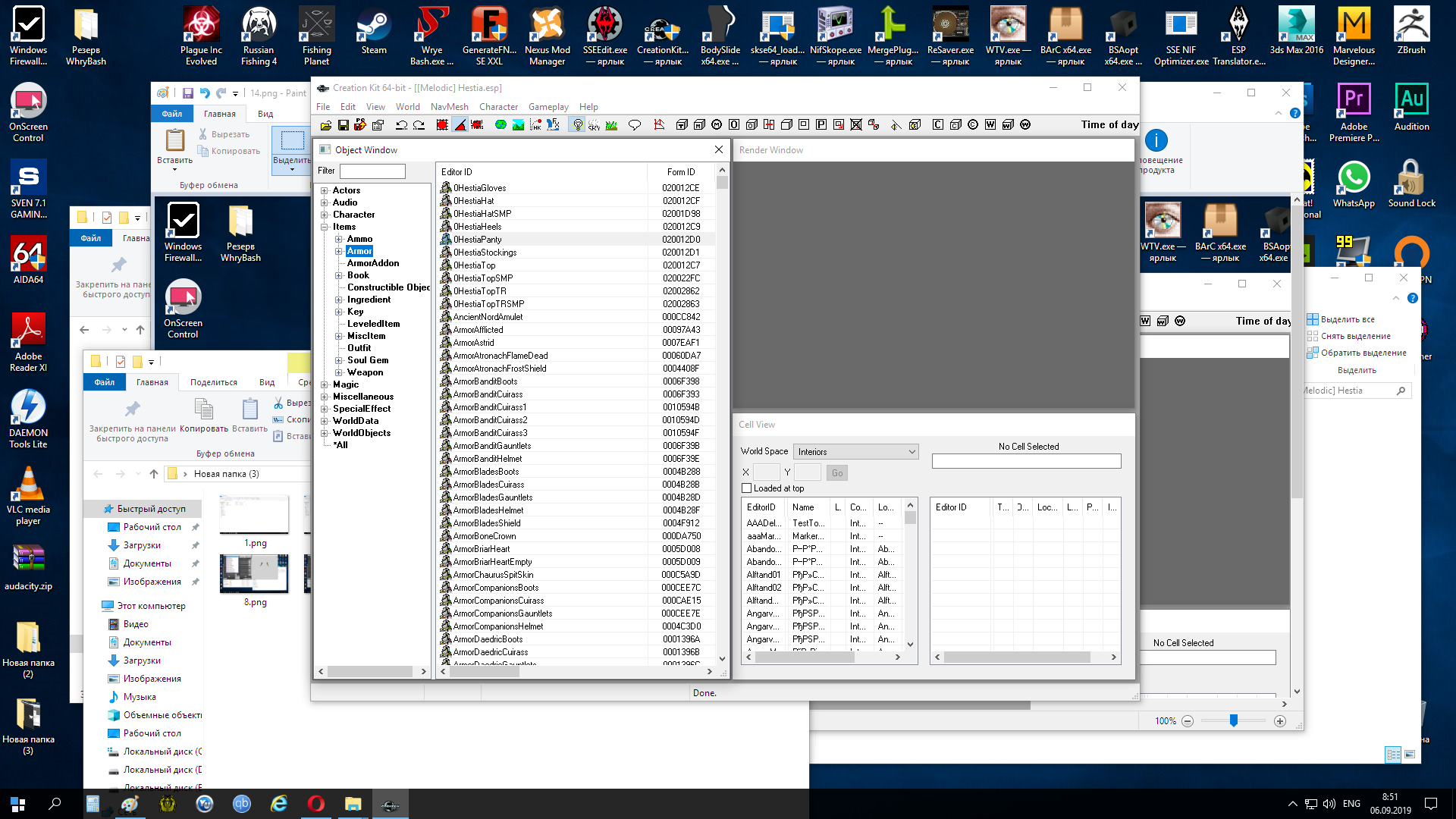Click the speech bubble dialogue icon
The image size is (1456, 819).
click(635, 124)
